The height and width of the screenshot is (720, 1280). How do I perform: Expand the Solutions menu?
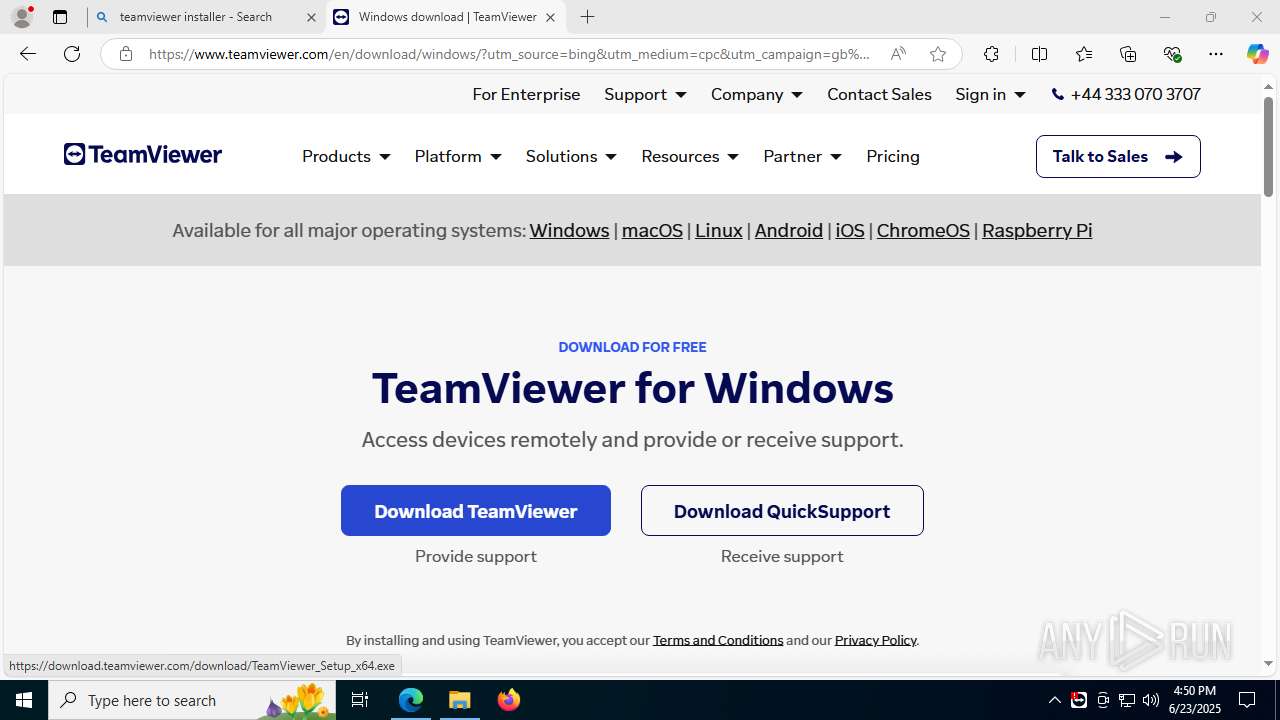coord(571,156)
